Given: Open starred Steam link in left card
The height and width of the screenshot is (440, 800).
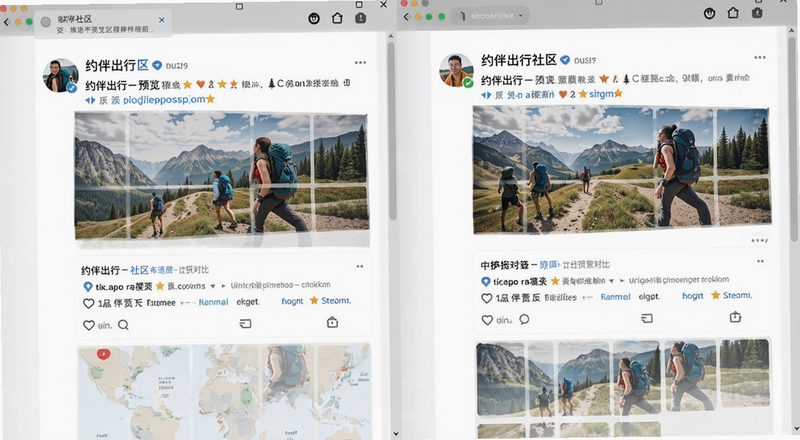Looking at the screenshot, I should click(x=330, y=301).
